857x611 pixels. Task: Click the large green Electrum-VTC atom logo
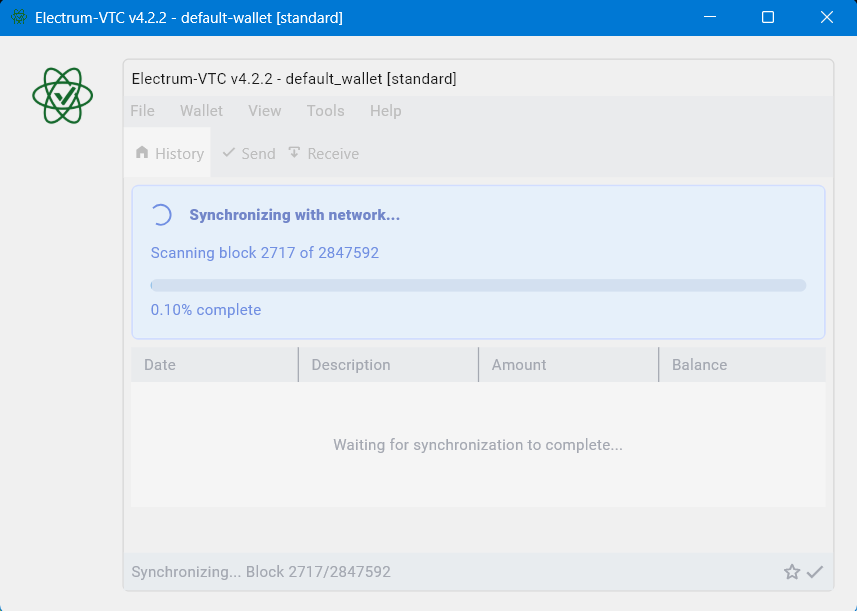pyautogui.click(x=62, y=96)
